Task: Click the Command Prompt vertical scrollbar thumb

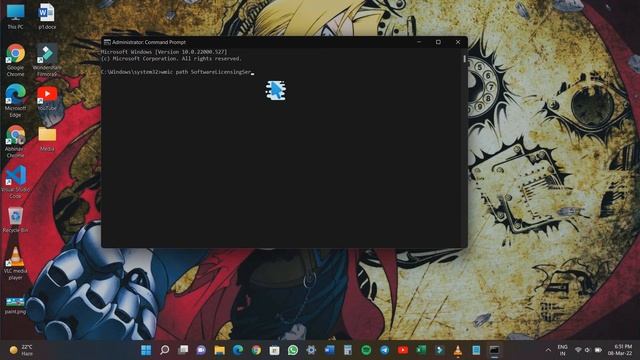Action: [464, 59]
